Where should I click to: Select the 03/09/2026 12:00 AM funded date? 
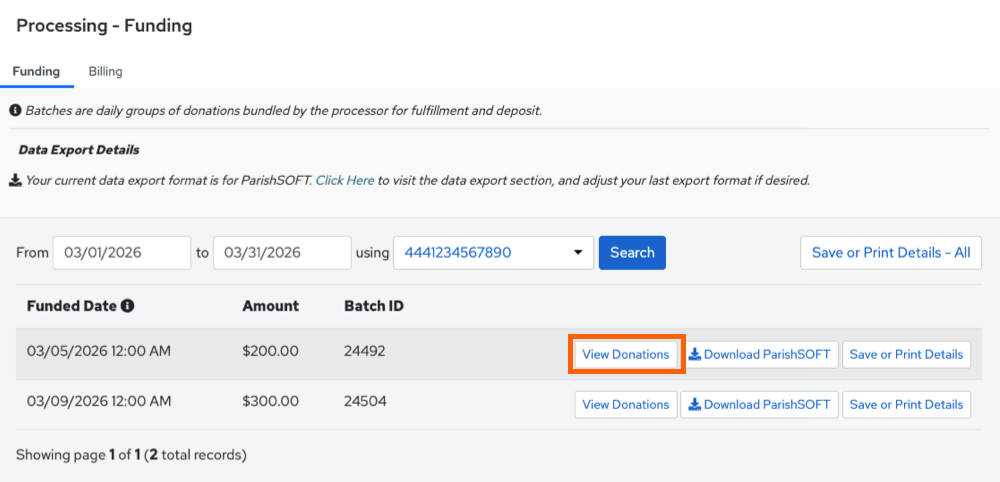[99, 401]
